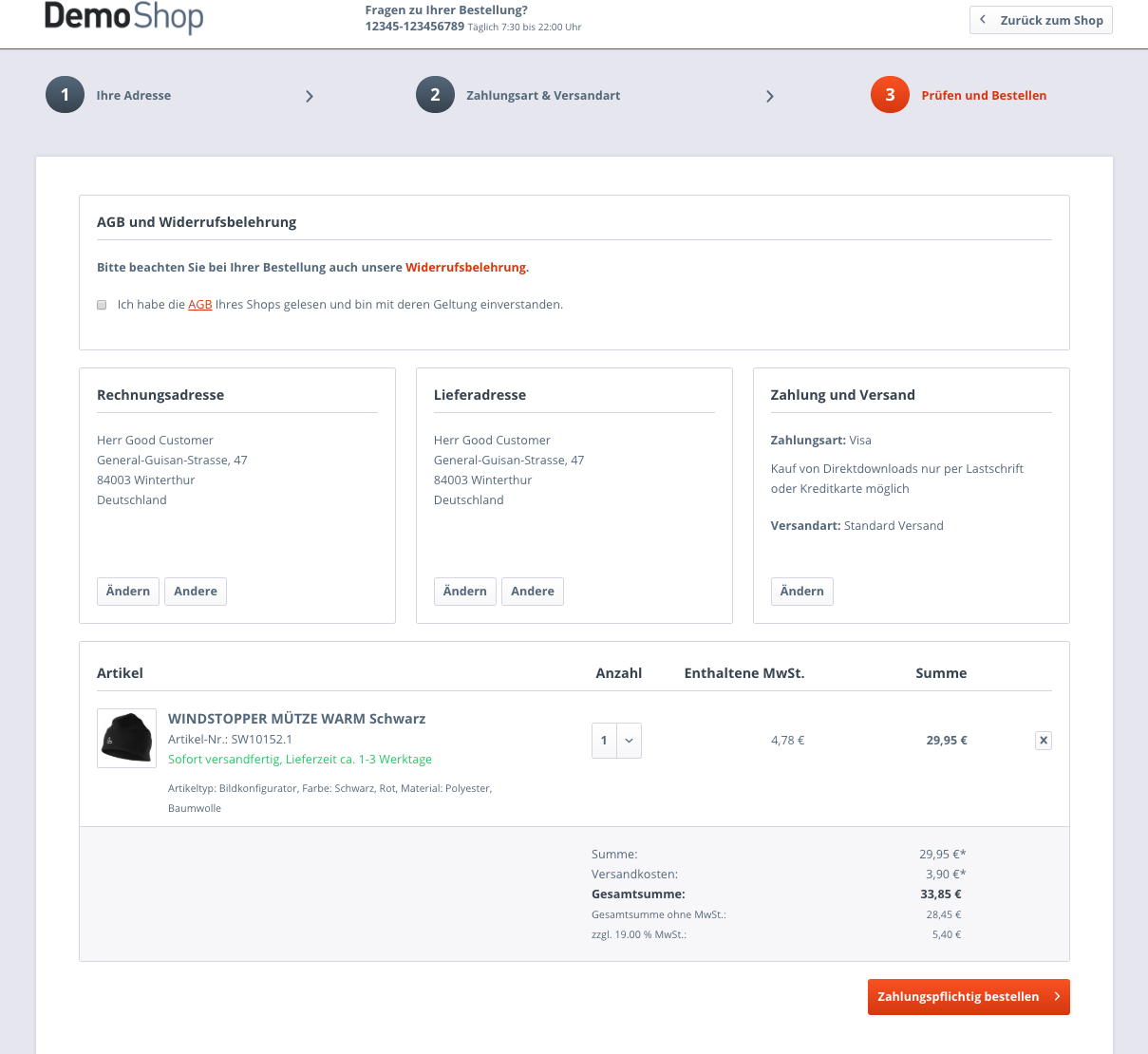Screen dimensions: 1148x1054
Task: Open the AGB link
Action: [x=199, y=305]
